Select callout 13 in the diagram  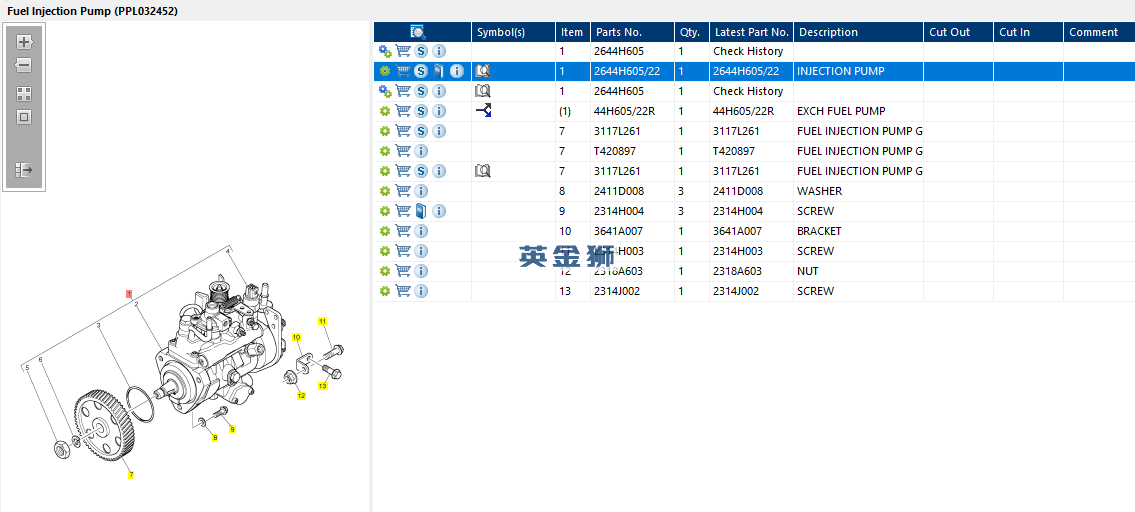click(323, 386)
